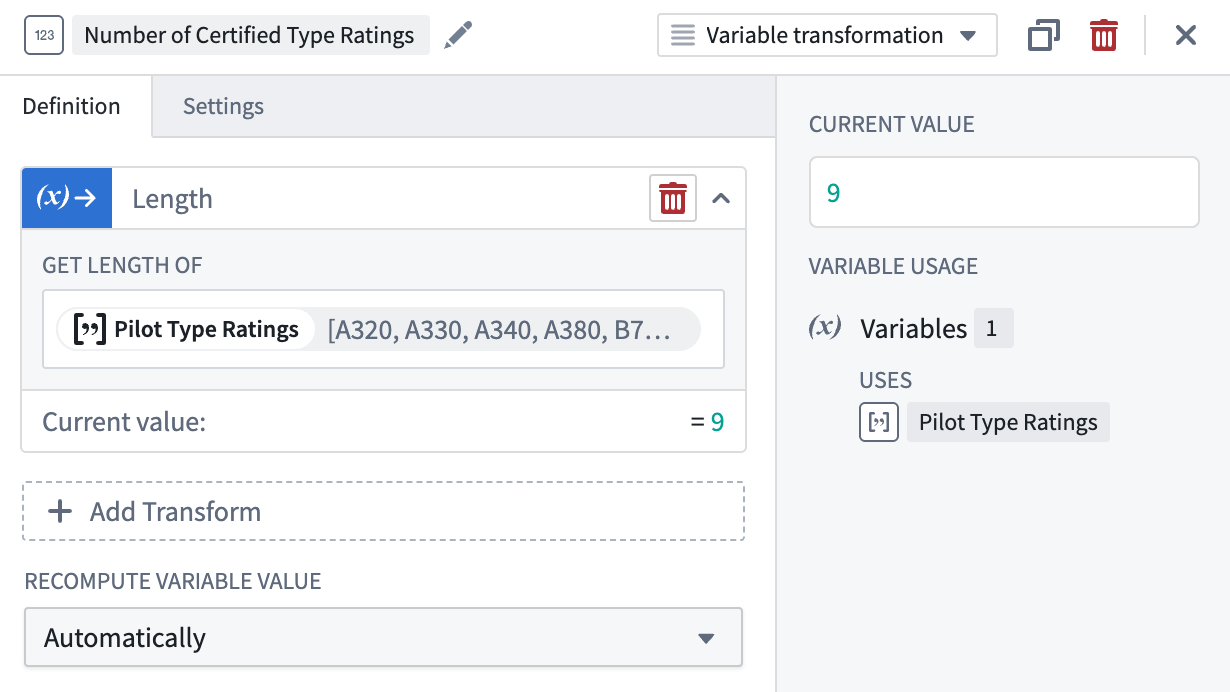Click Add Transform button
This screenshot has height=692, width=1230.
[x=383, y=511]
